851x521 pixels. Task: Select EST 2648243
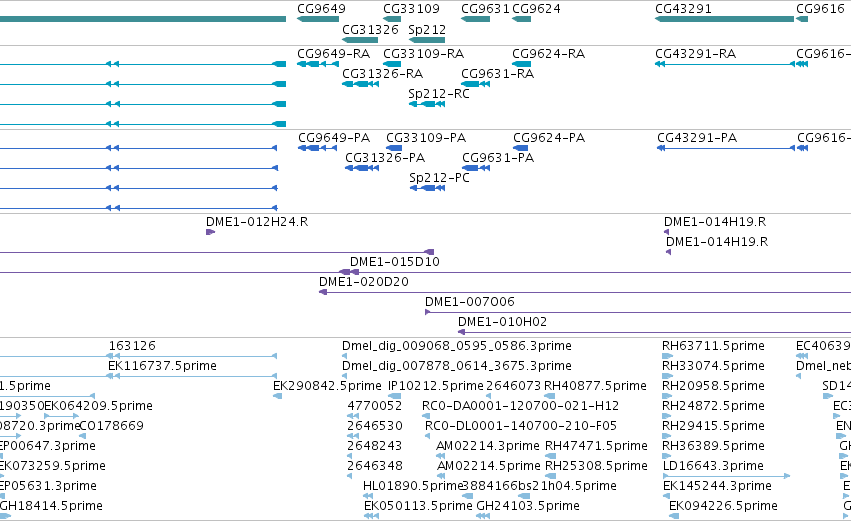[x=374, y=447]
